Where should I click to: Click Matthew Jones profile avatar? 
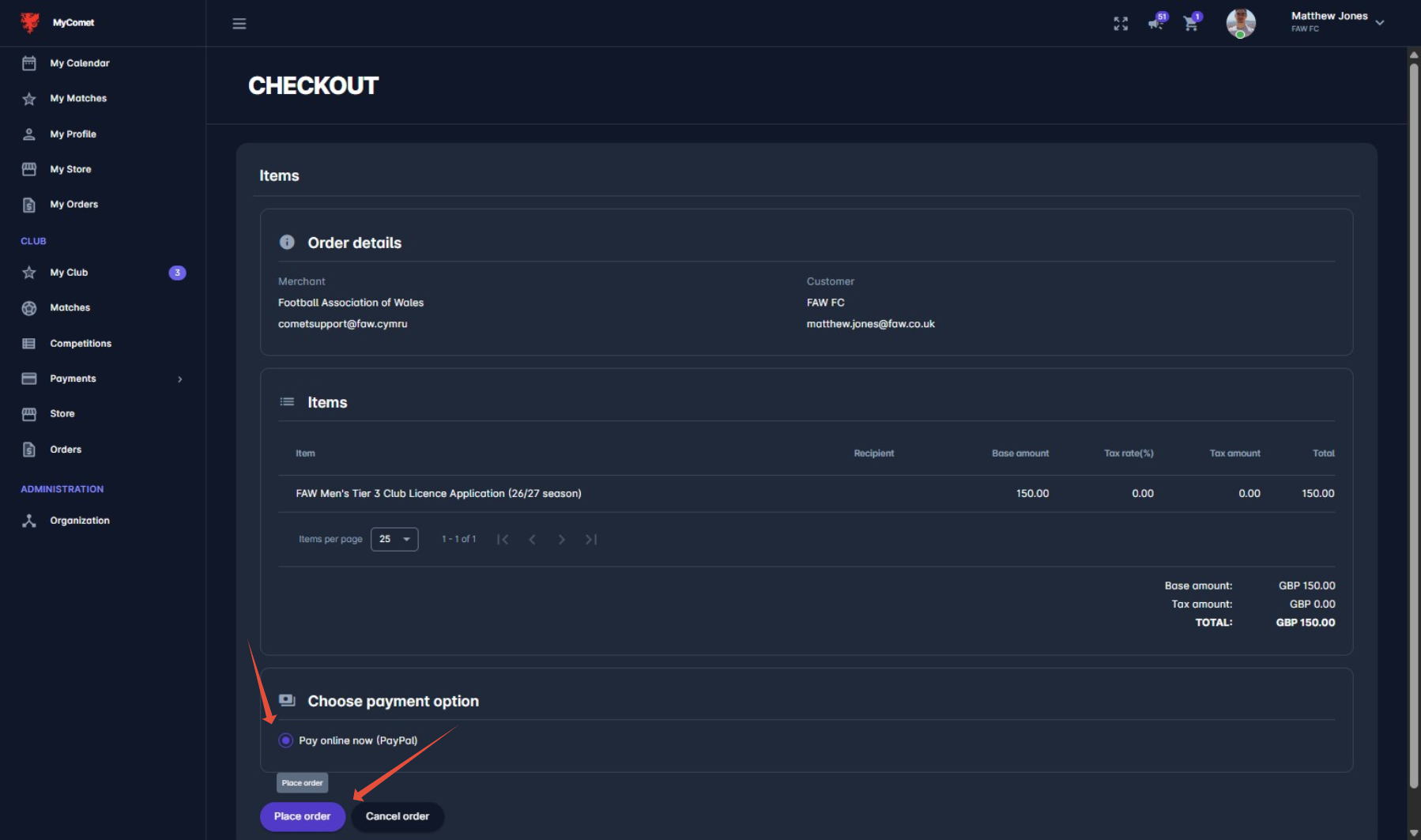pyautogui.click(x=1241, y=23)
